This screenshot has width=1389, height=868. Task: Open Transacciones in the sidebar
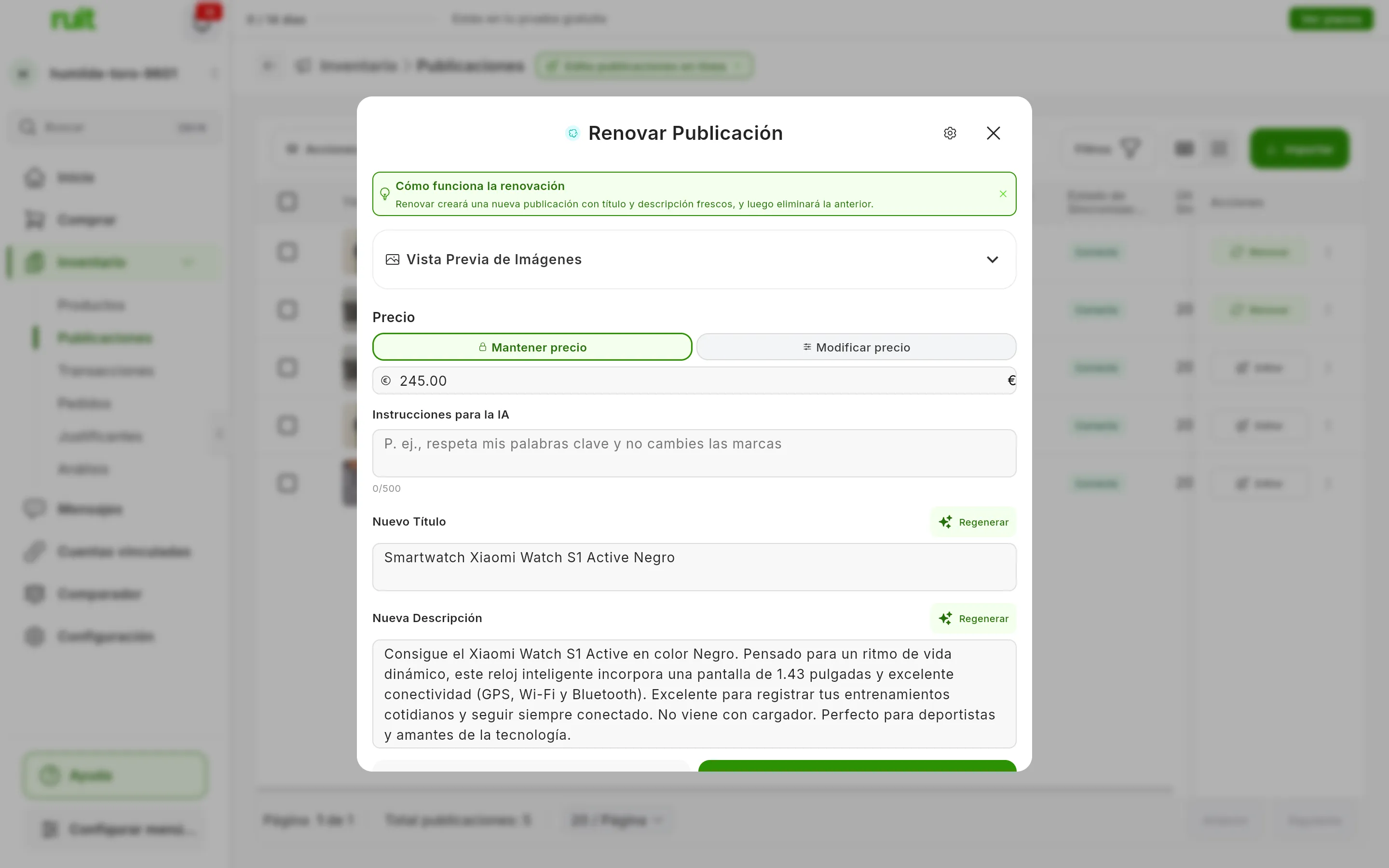[x=106, y=370]
